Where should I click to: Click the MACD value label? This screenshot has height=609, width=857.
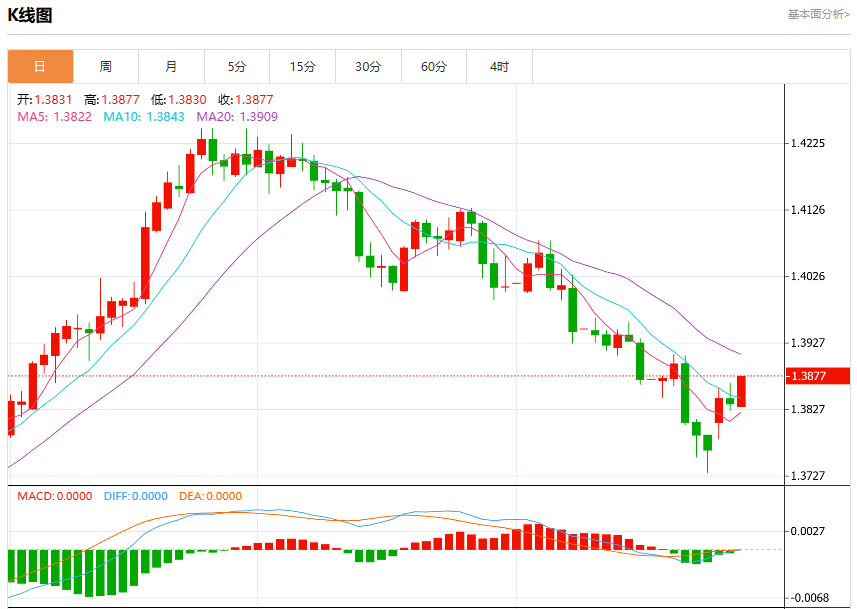tap(55, 496)
